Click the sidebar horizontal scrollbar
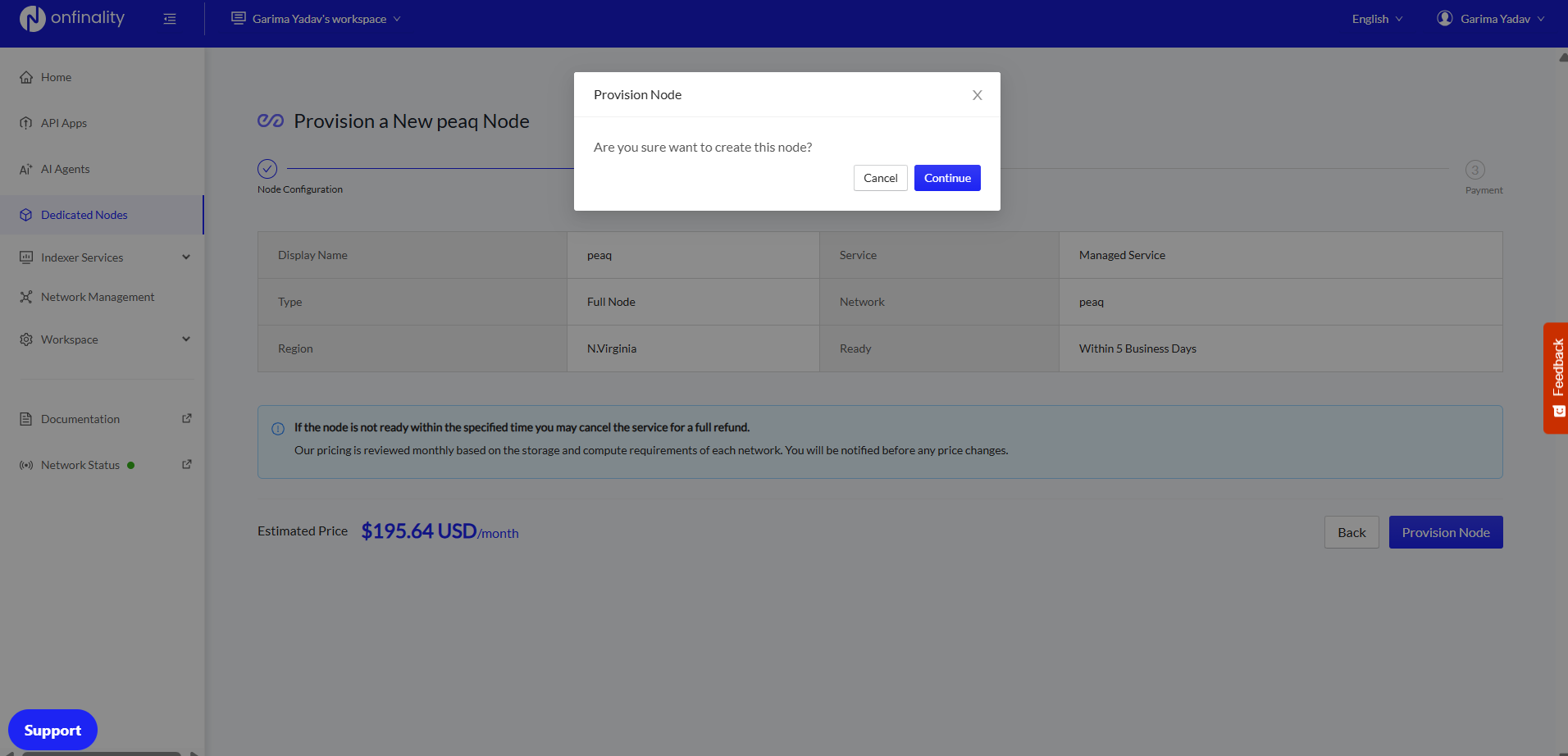The width and height of the screenshot is (1568, 756). point(102,754)
